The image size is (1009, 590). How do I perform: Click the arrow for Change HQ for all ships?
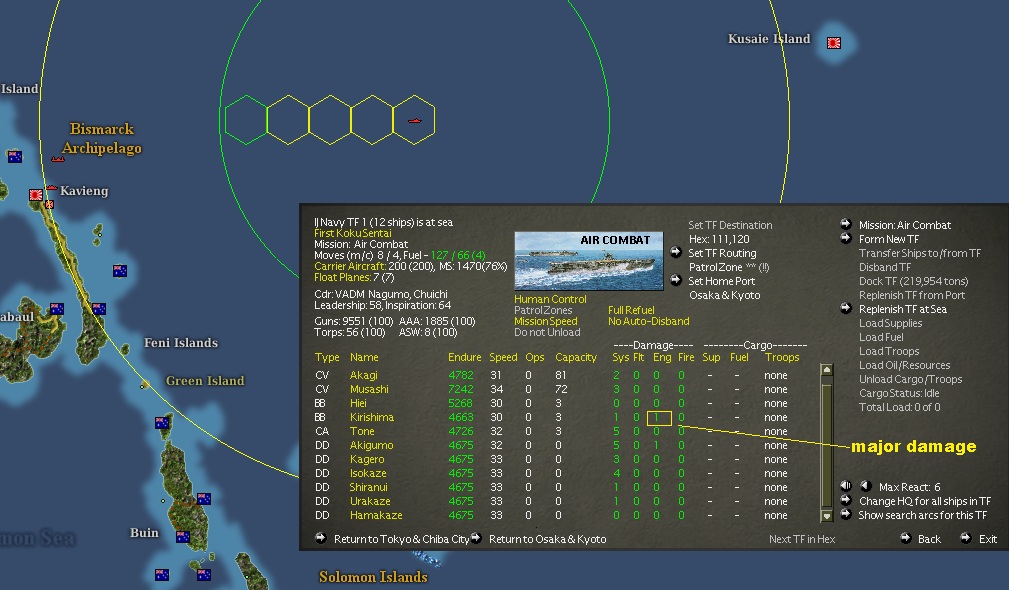click(x=846, y=500)
